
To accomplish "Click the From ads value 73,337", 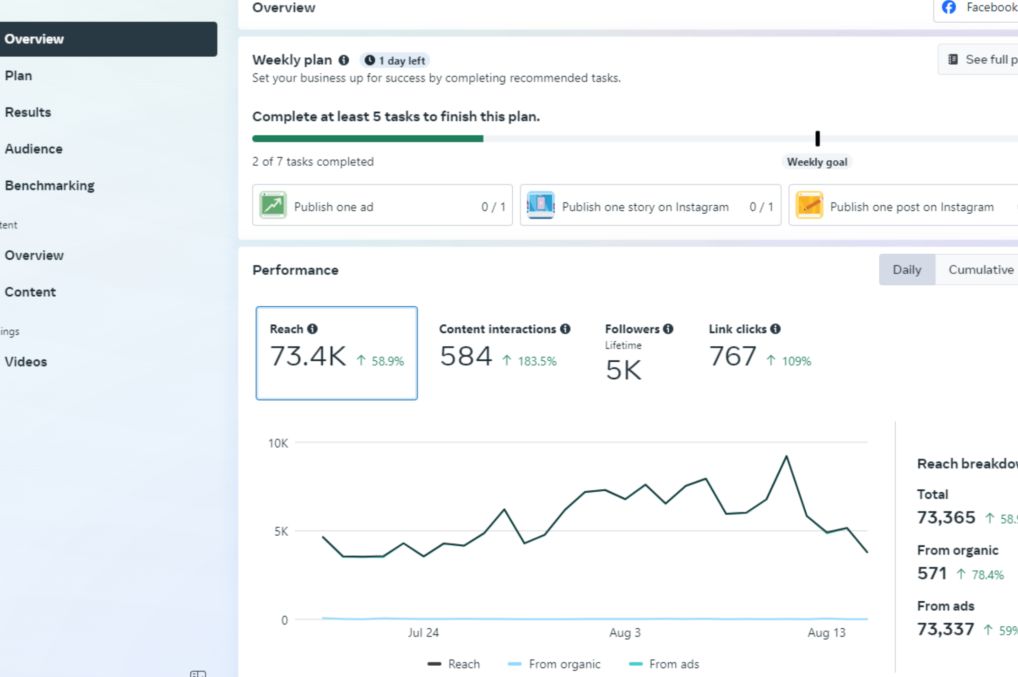I will pos(945,629).
